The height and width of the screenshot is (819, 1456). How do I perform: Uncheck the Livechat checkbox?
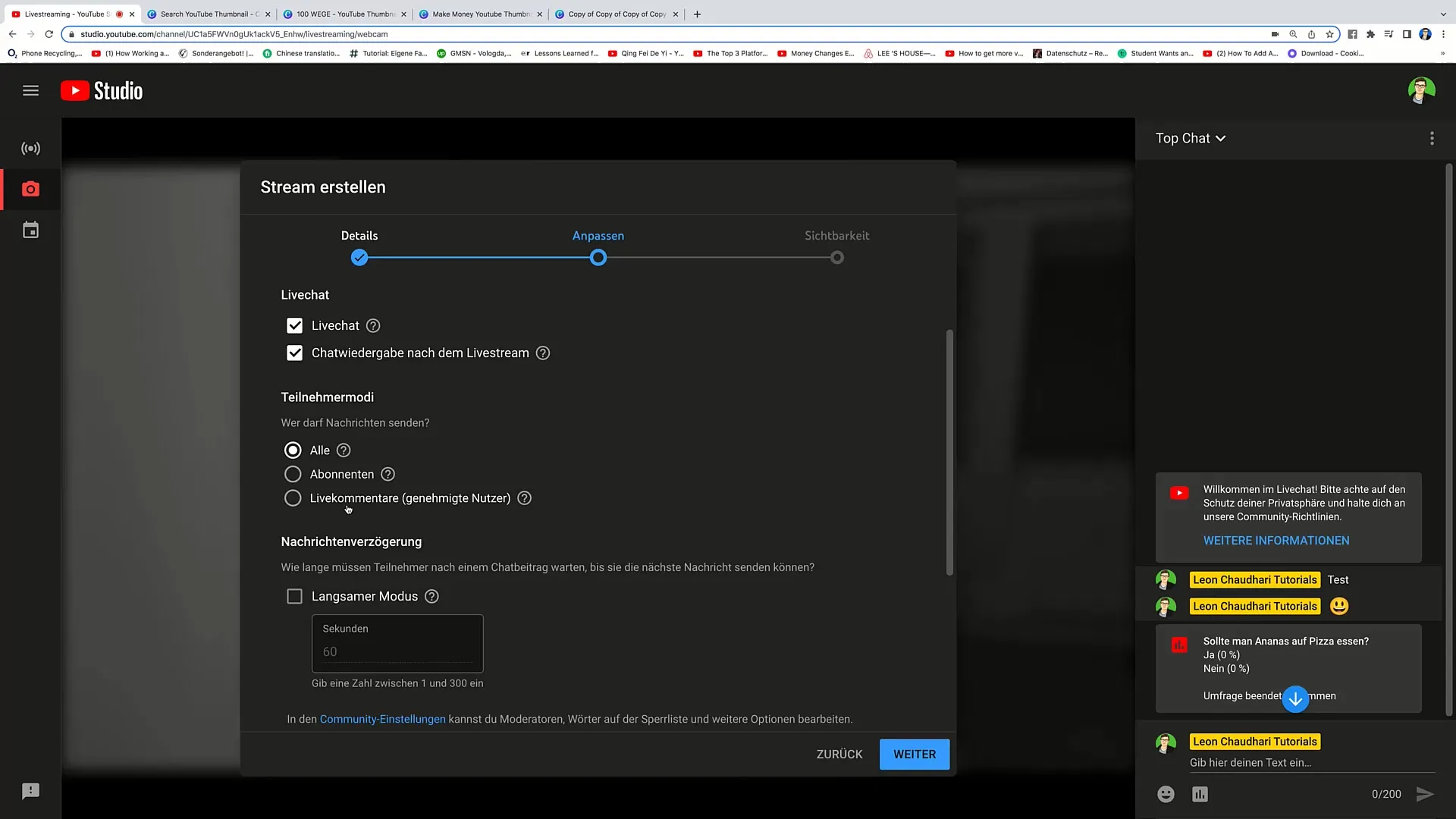[294, 326]
